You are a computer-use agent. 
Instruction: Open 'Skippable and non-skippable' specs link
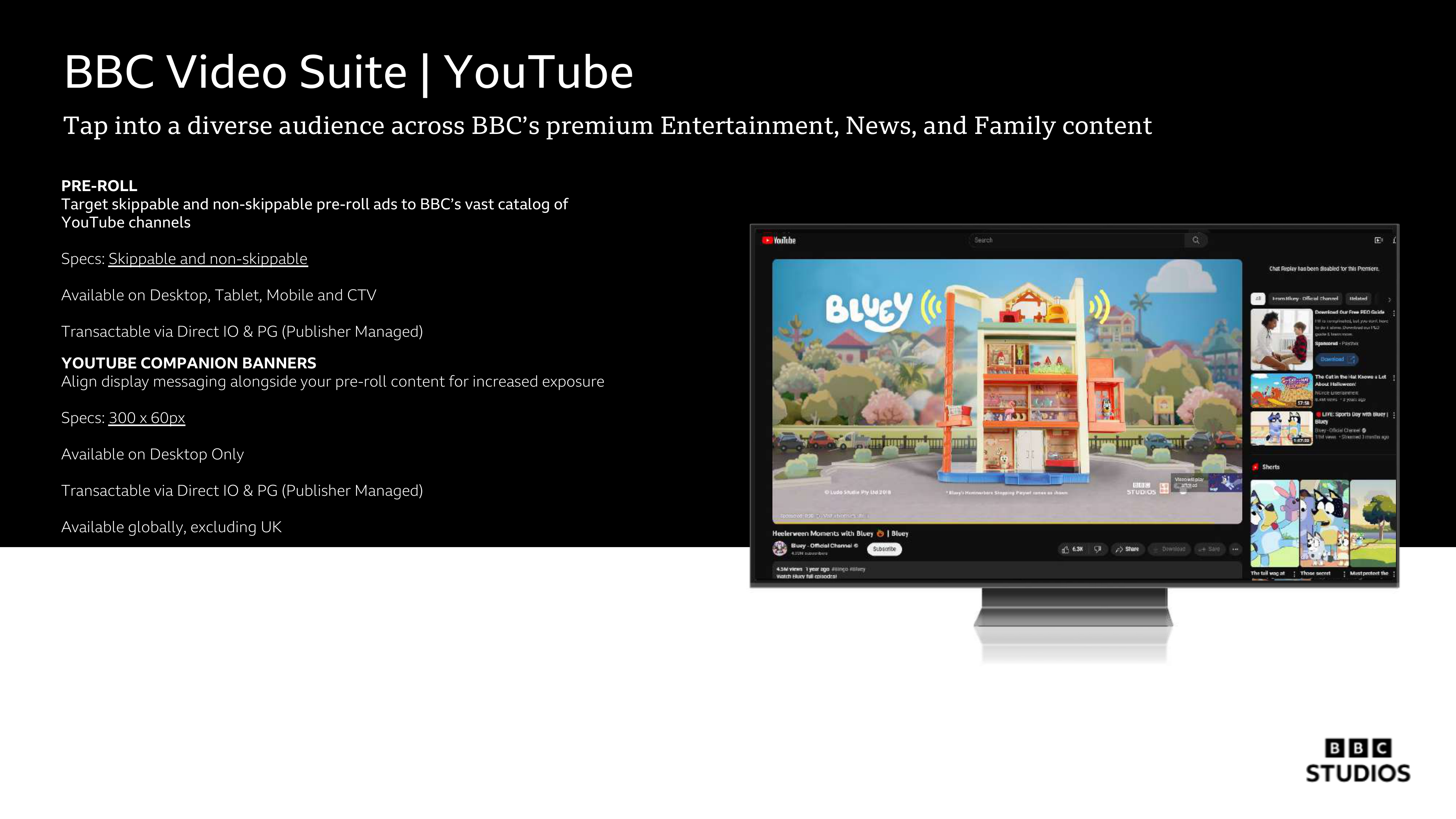[208, 259]
